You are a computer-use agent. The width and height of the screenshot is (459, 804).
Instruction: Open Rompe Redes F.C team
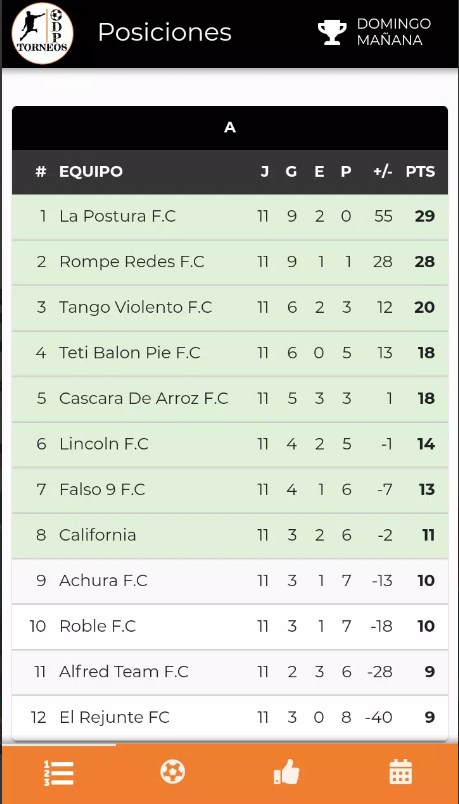(x=132, y=262)
